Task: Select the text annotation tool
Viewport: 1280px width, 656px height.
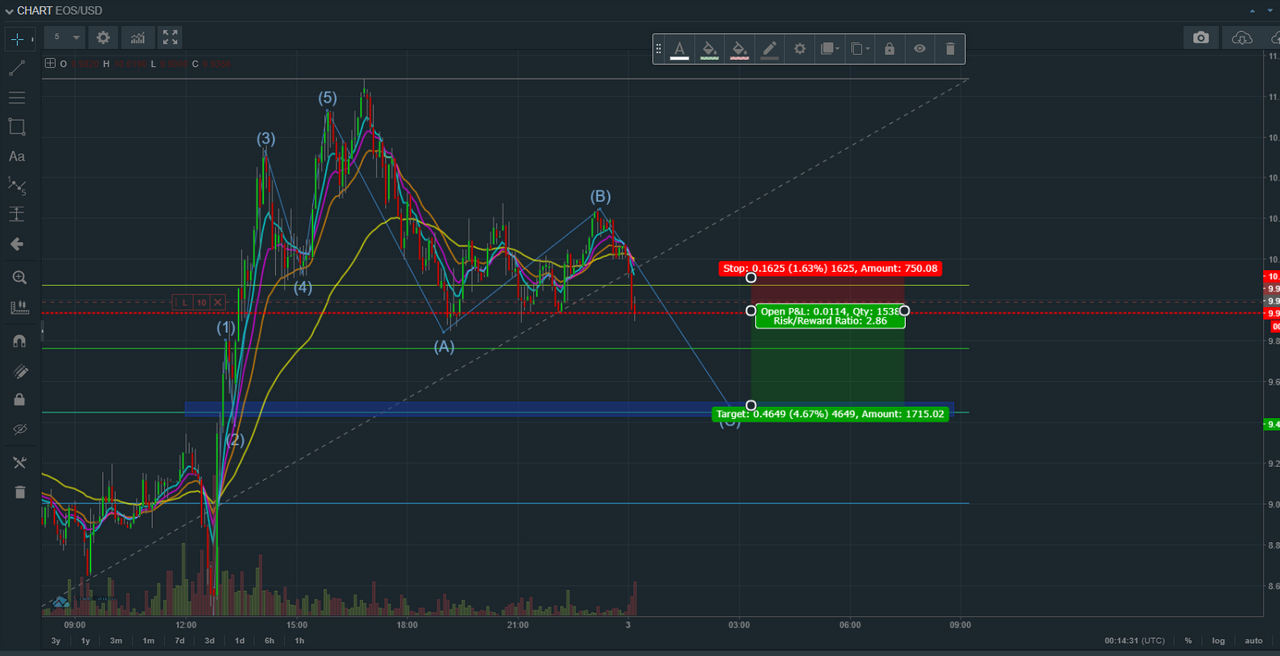Action: click(x=17, y=156)
